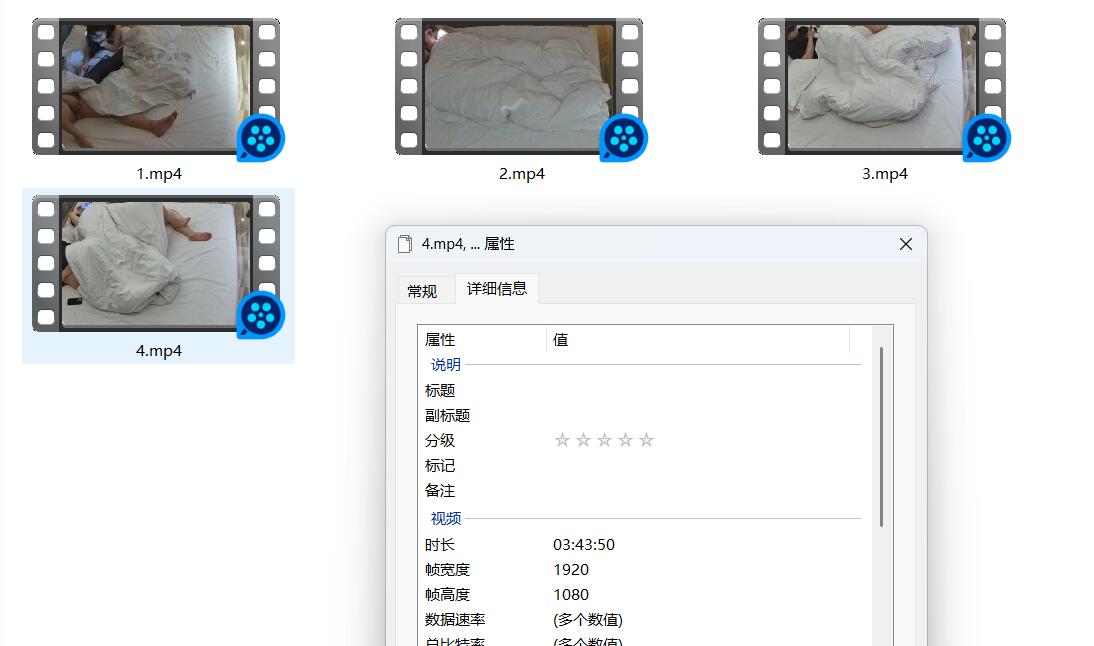Set rating to three stars
The width and height of the screenshot is (1094, 646).
tap(604, 440)
